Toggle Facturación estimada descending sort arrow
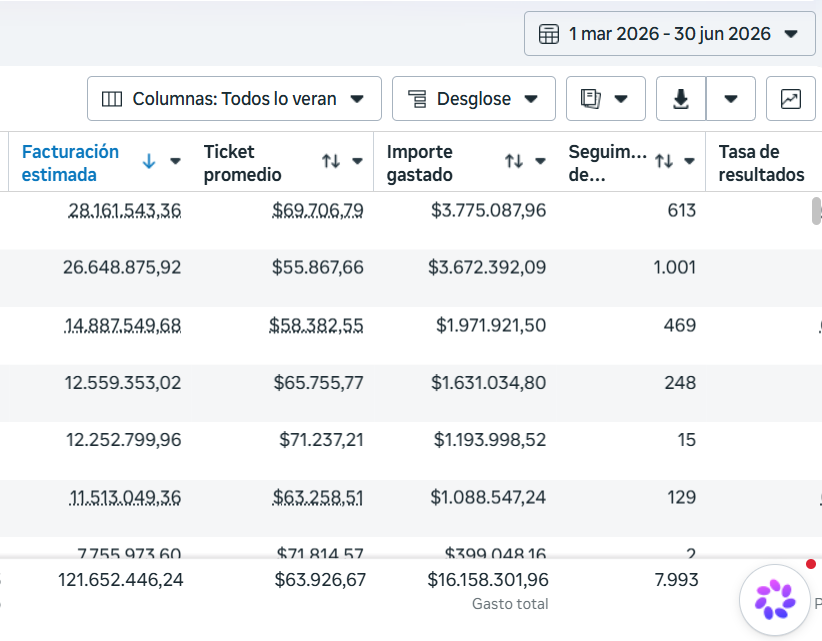The width and height of the screenshot is (822, 641). pyautogui.click(x=149, y=161)
